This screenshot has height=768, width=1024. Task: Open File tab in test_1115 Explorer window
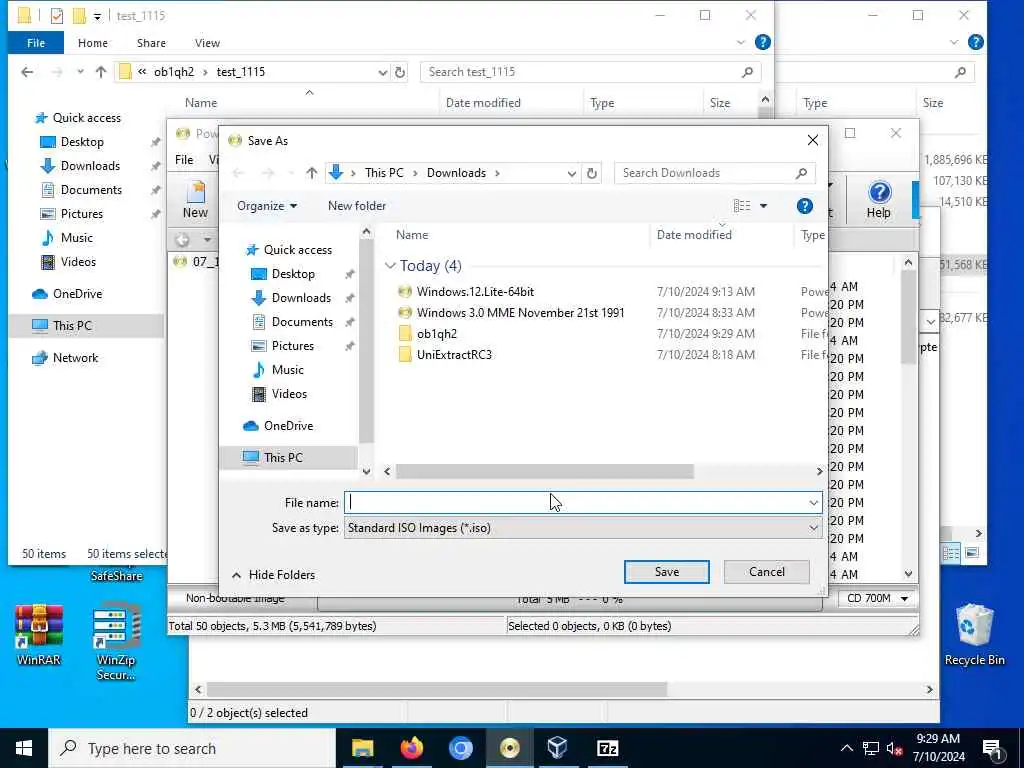(x=36, y=42)
